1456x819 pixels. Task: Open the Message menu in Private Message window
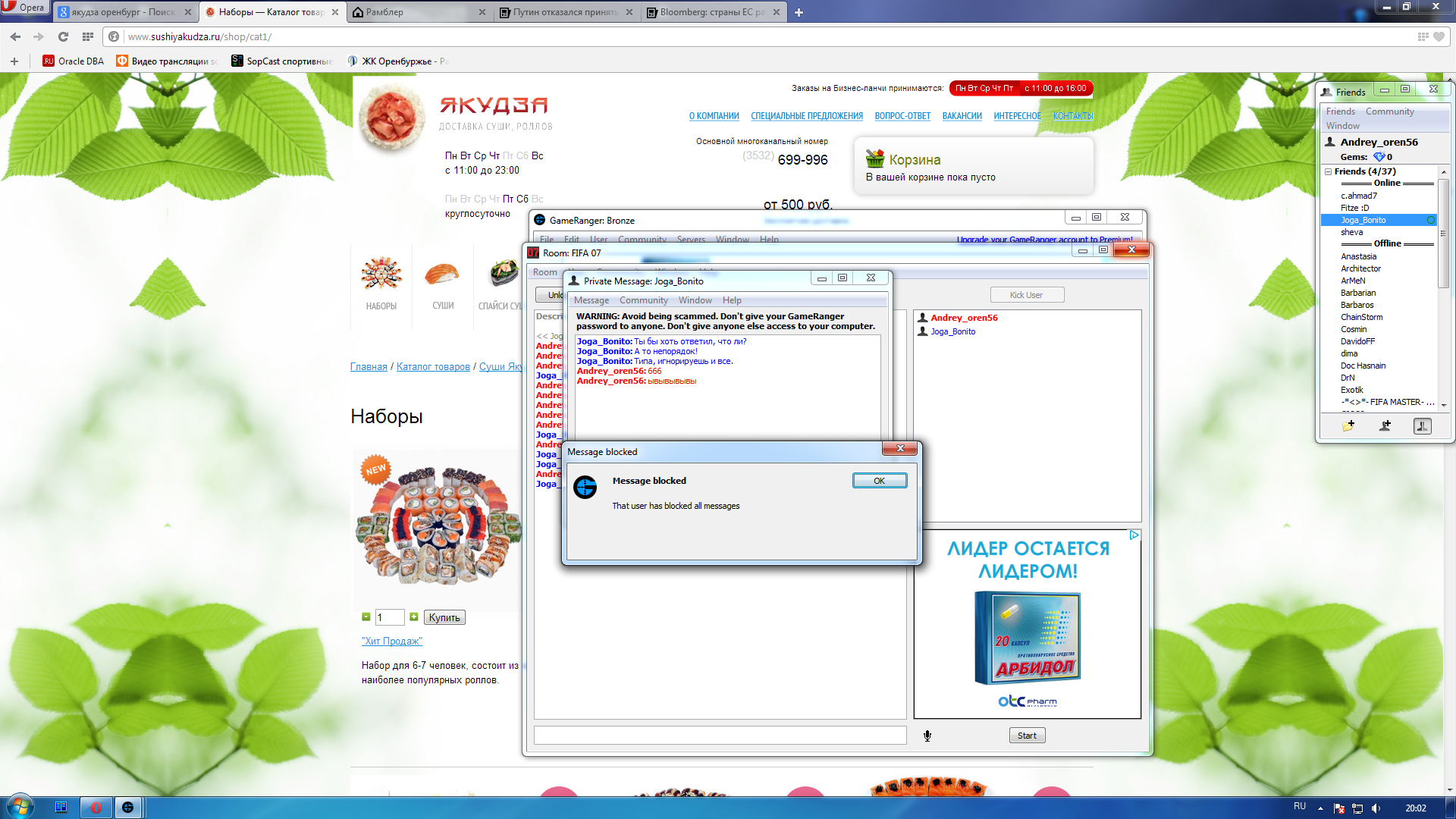(591, 301)
